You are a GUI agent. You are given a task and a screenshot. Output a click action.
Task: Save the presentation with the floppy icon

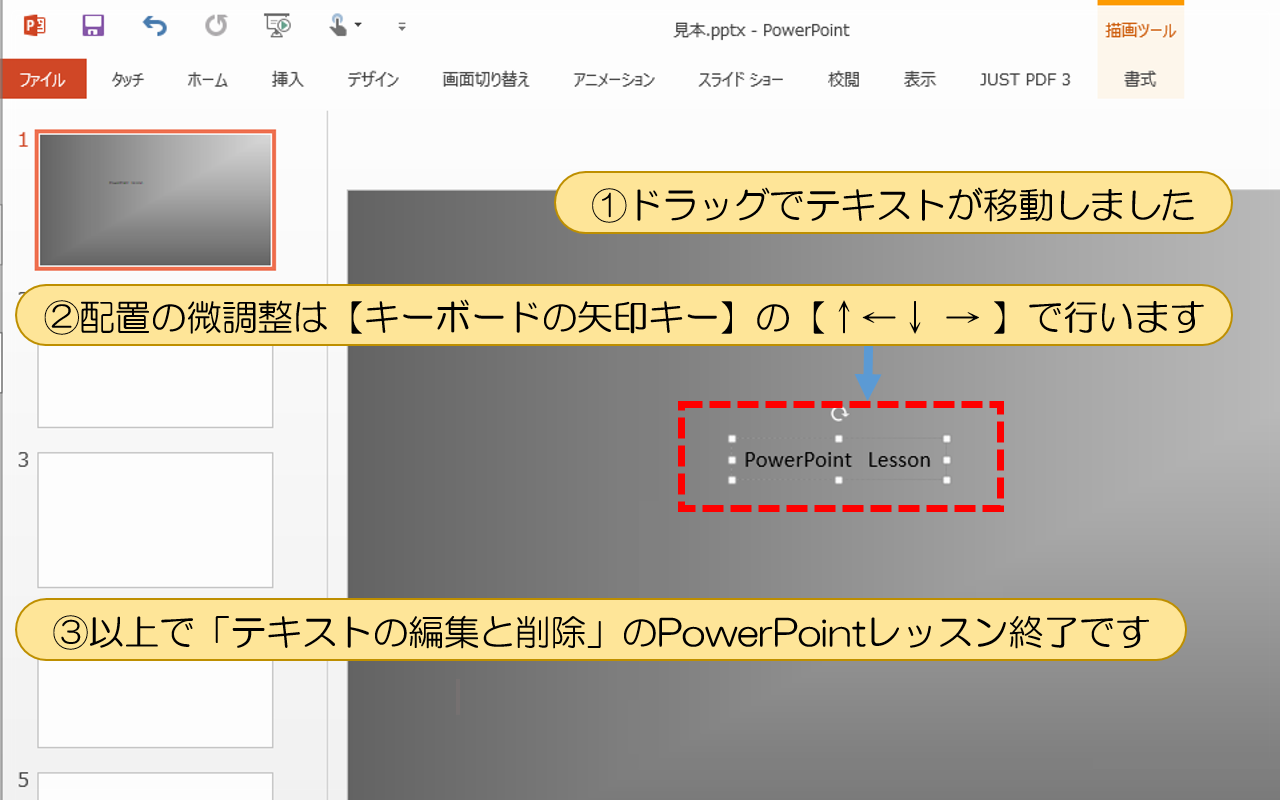93,26
